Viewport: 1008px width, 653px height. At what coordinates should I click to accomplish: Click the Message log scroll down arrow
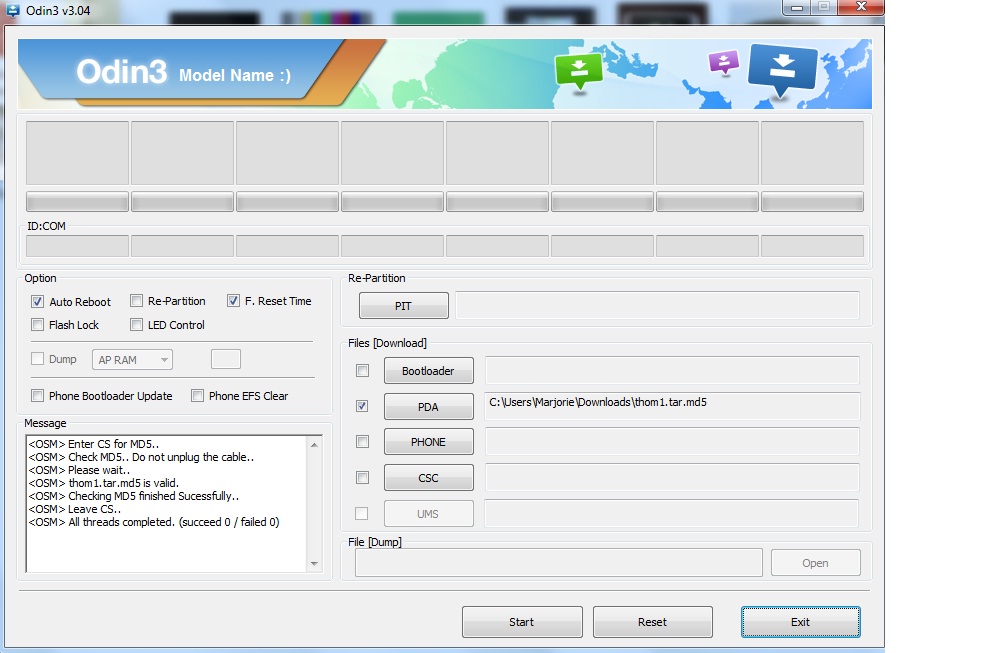[314, 564]
